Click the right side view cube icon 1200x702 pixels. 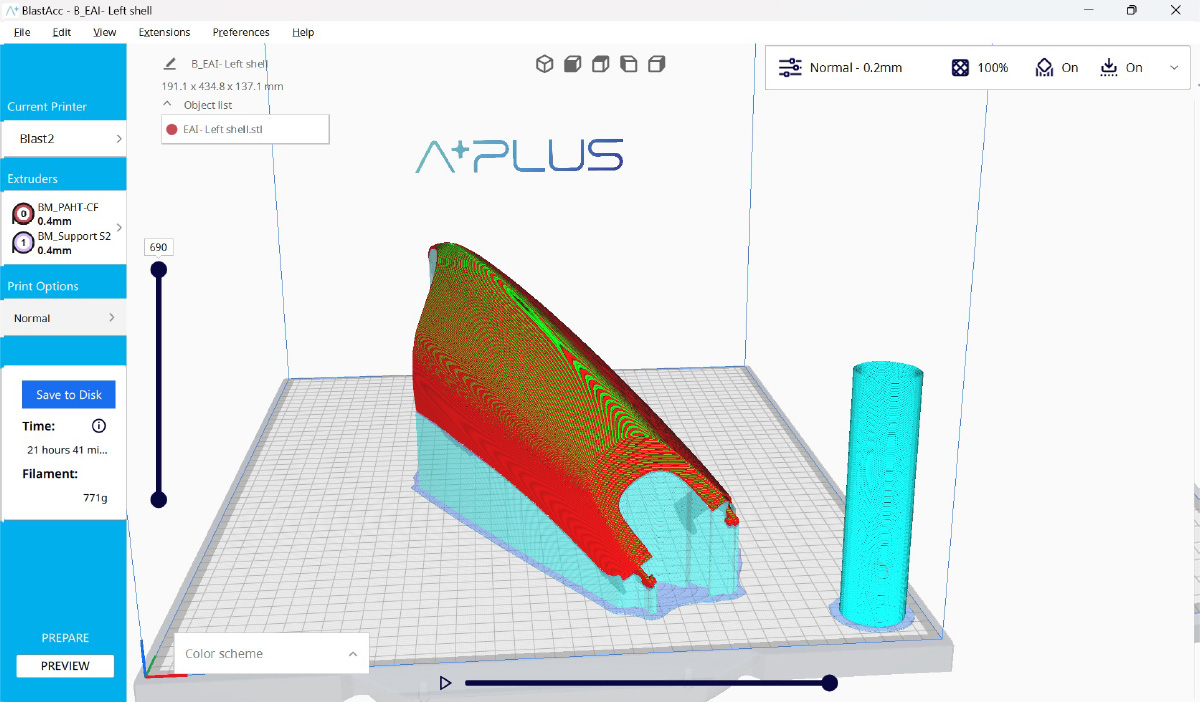(x=656, y=64)
